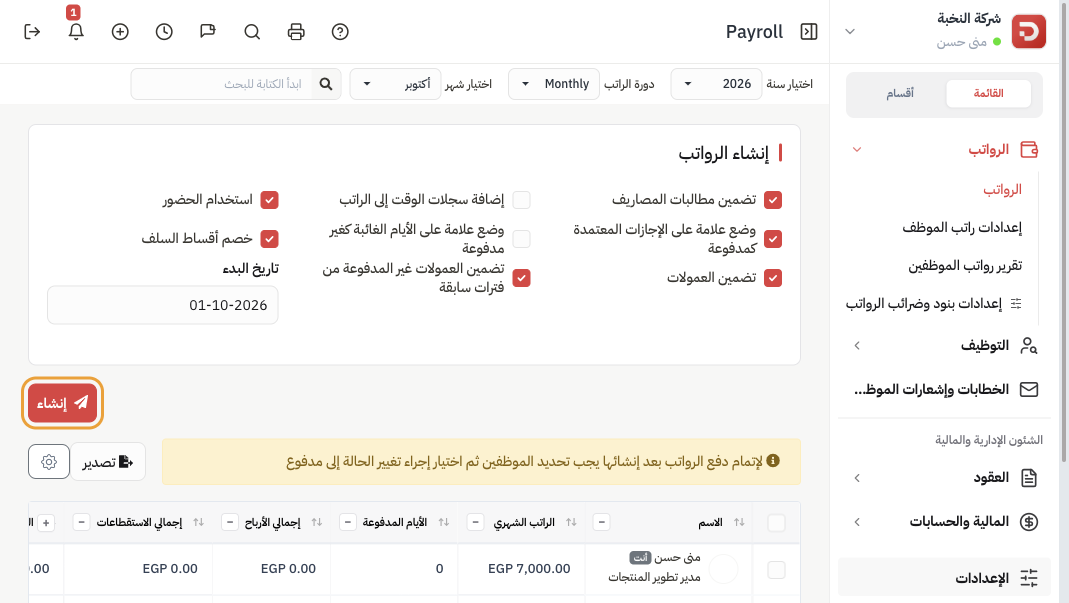Uncheck تضمين مطالبات المصاريف checkbox
Image resolution: width=1069 pixels, height=603 pixels.
pyautogui.click(x=772, y=200)
